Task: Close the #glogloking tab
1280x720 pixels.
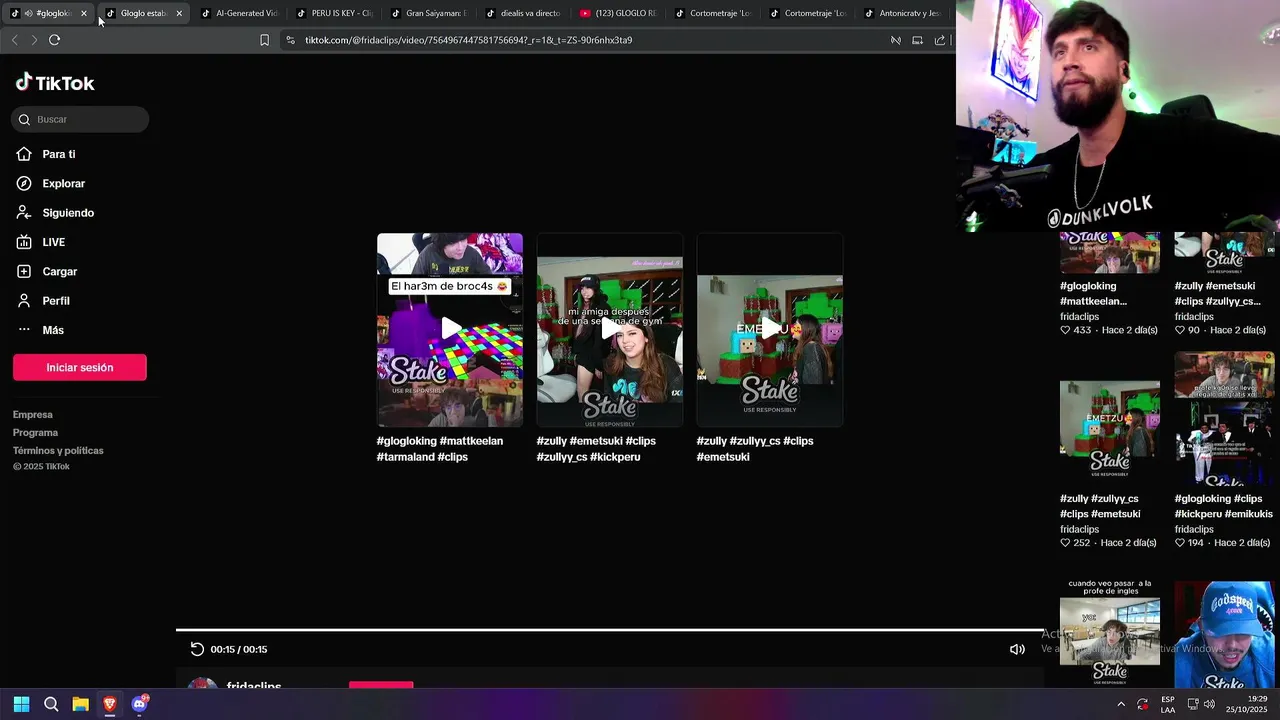Action: (x=84, y=13)
